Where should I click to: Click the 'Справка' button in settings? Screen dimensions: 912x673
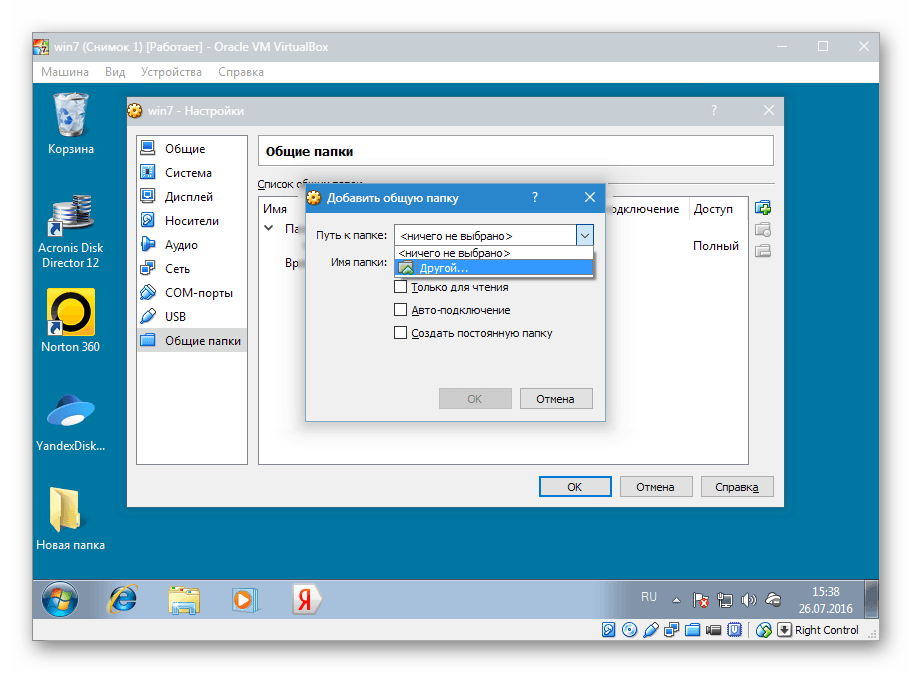point(736,487)
